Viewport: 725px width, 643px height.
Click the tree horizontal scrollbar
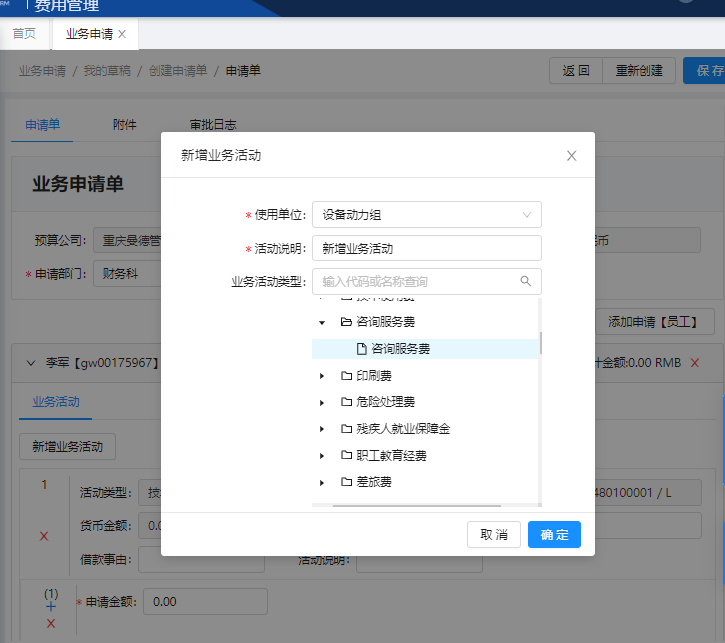[417, 505]
